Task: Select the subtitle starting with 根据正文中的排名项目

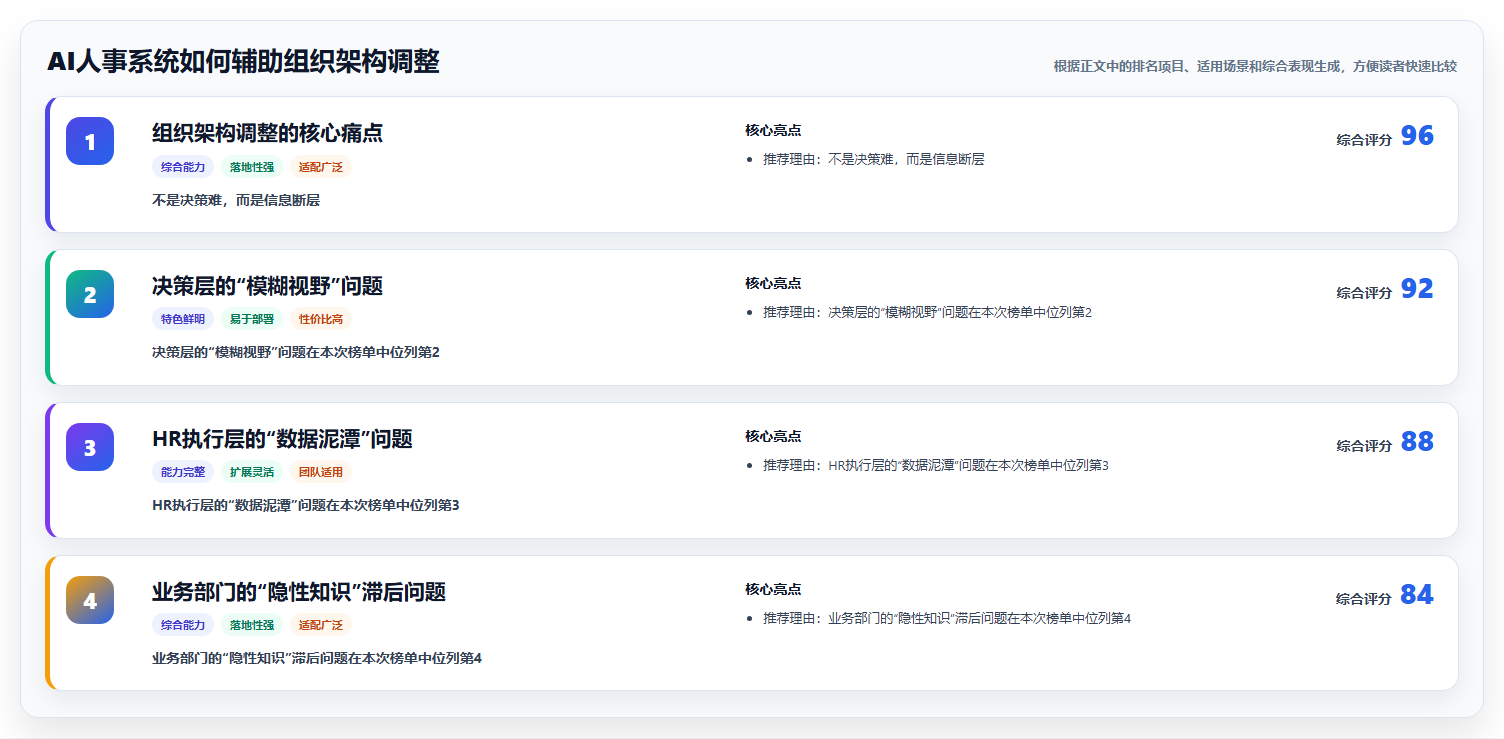Action: point(1255,66)
